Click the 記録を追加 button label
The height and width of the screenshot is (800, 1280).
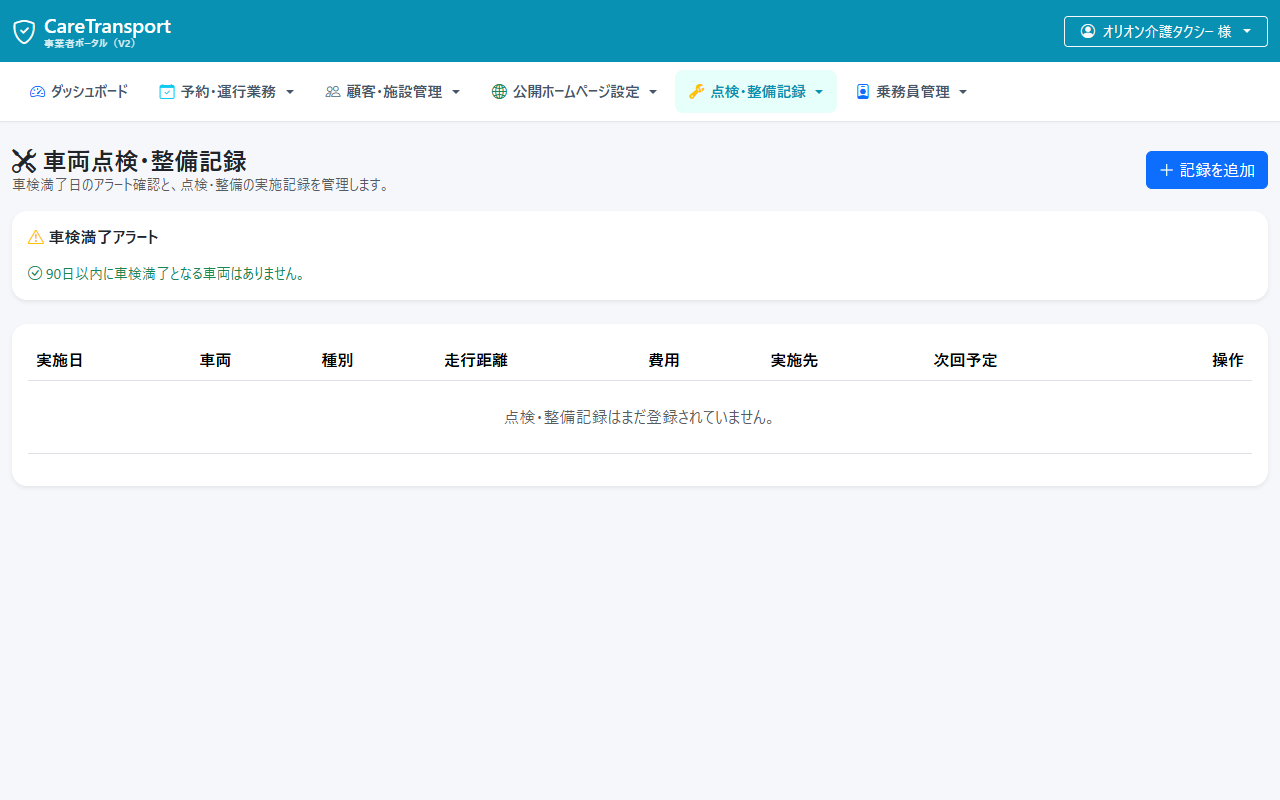[x=1217, y=170]
